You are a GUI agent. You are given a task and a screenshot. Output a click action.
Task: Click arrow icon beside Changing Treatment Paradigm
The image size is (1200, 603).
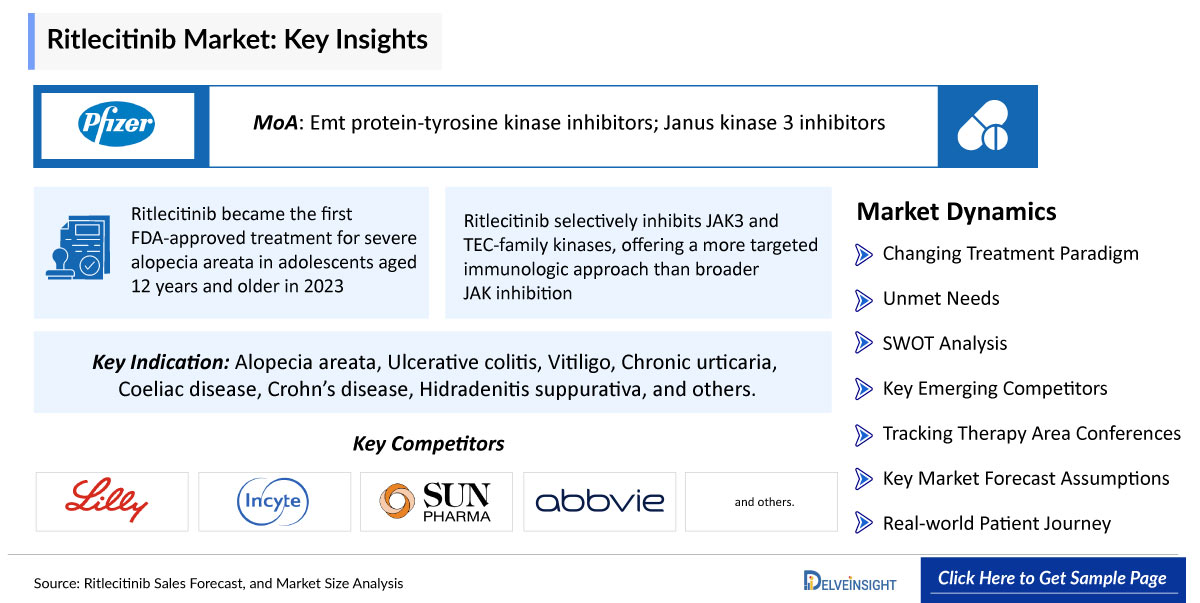point(864,254)
